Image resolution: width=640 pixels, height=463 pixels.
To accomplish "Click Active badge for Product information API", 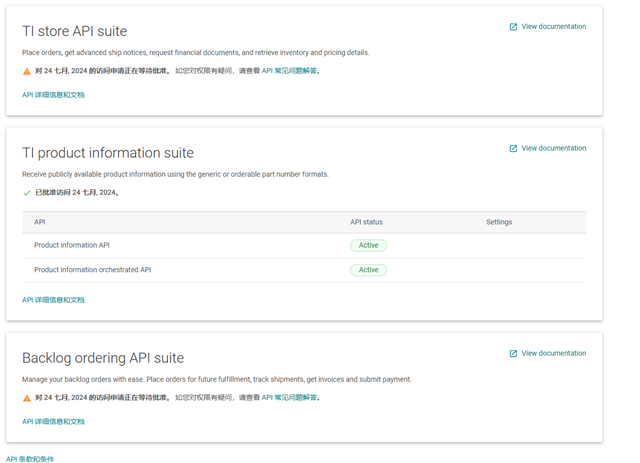I will (x=368, y=245).
